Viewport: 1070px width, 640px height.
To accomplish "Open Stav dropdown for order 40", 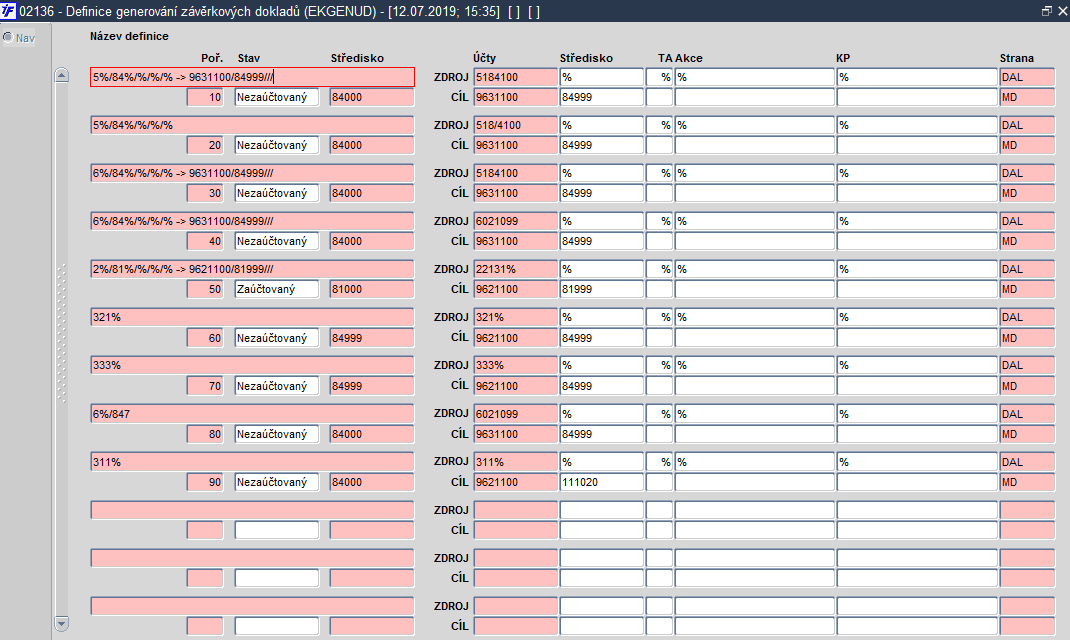I will [276, 241].
